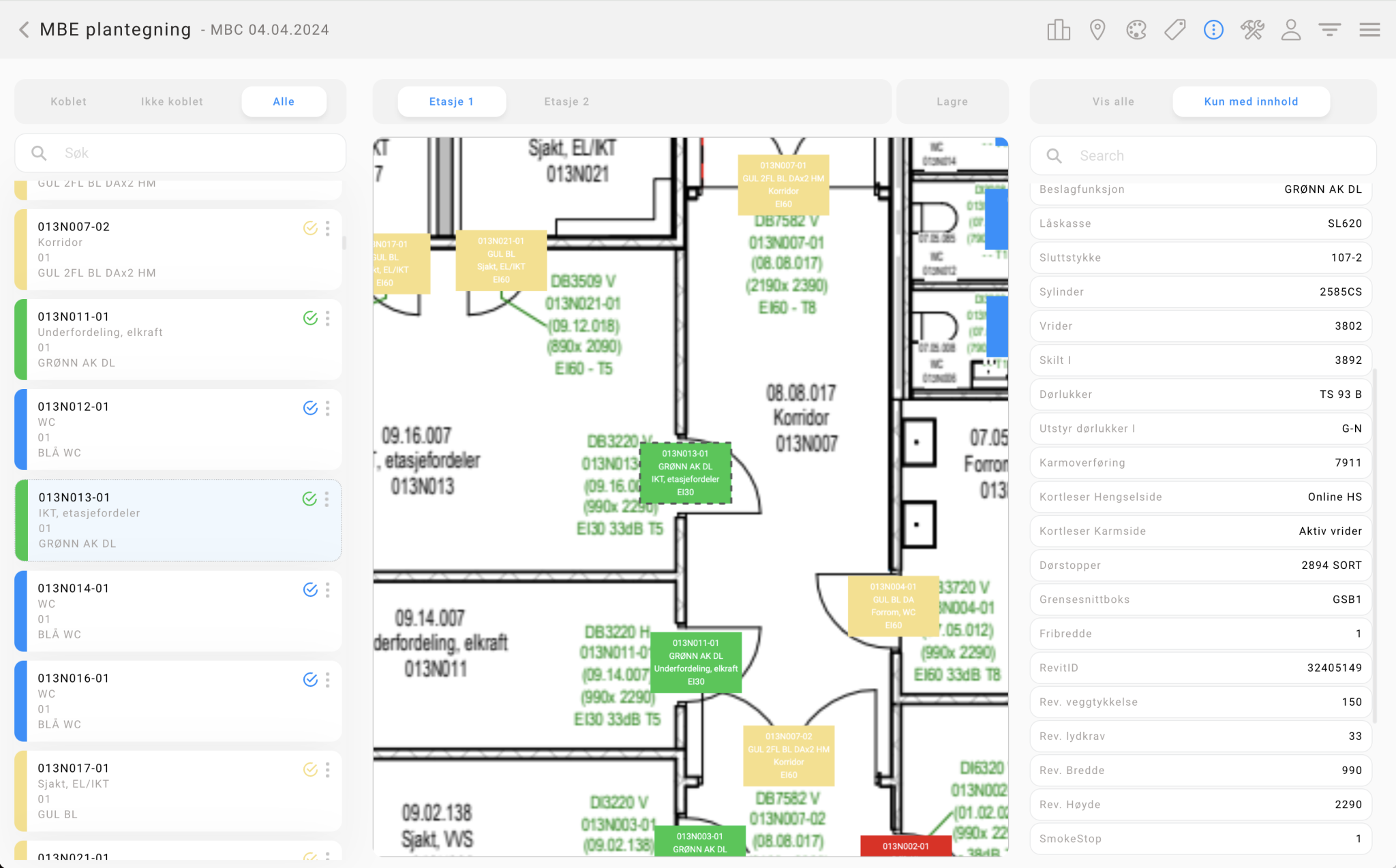This screenshot has height=868, width=1396.
Task: Open more options for 013N017-01
Action: 328,770
